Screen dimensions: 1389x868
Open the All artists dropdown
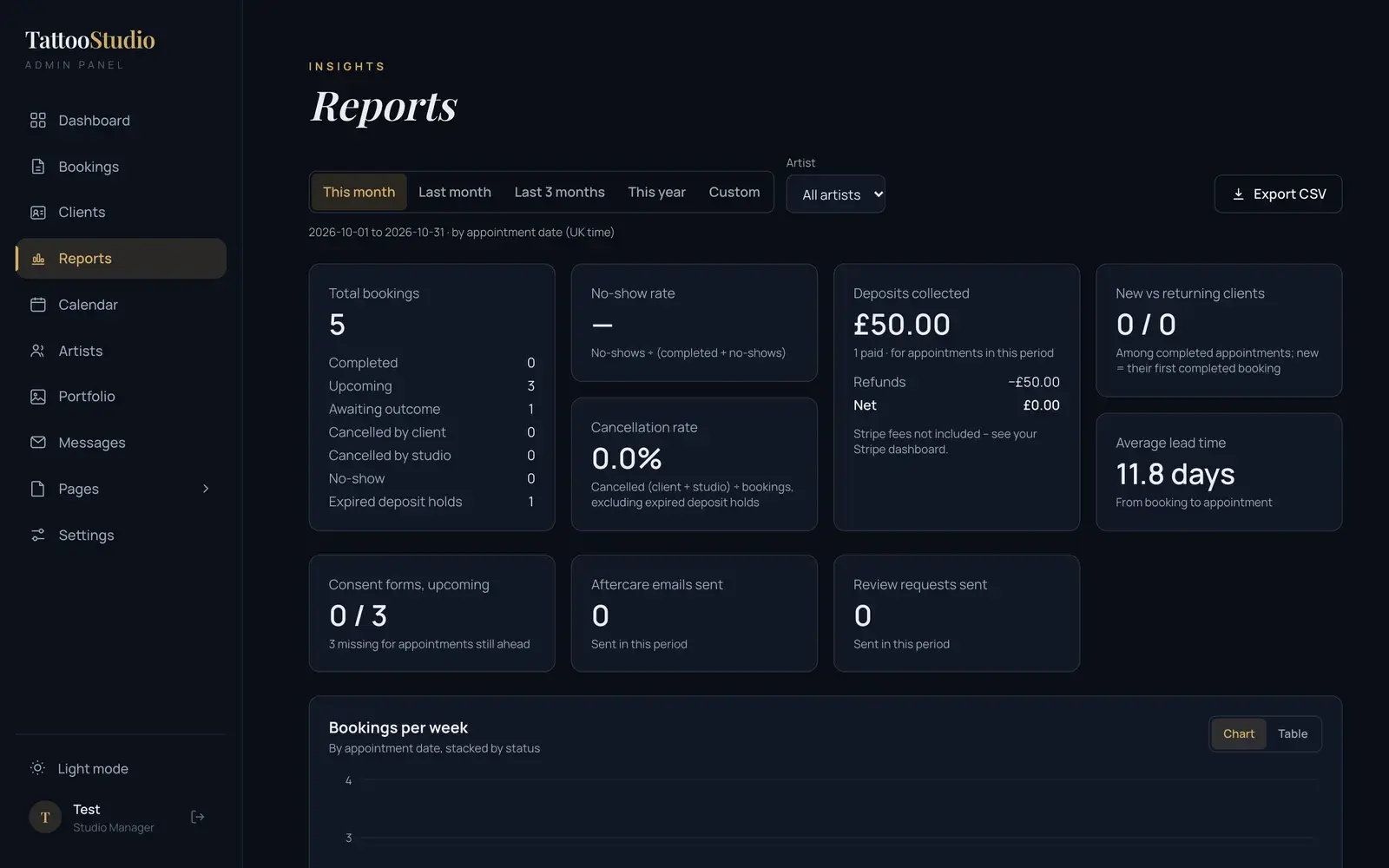[835, 194]
